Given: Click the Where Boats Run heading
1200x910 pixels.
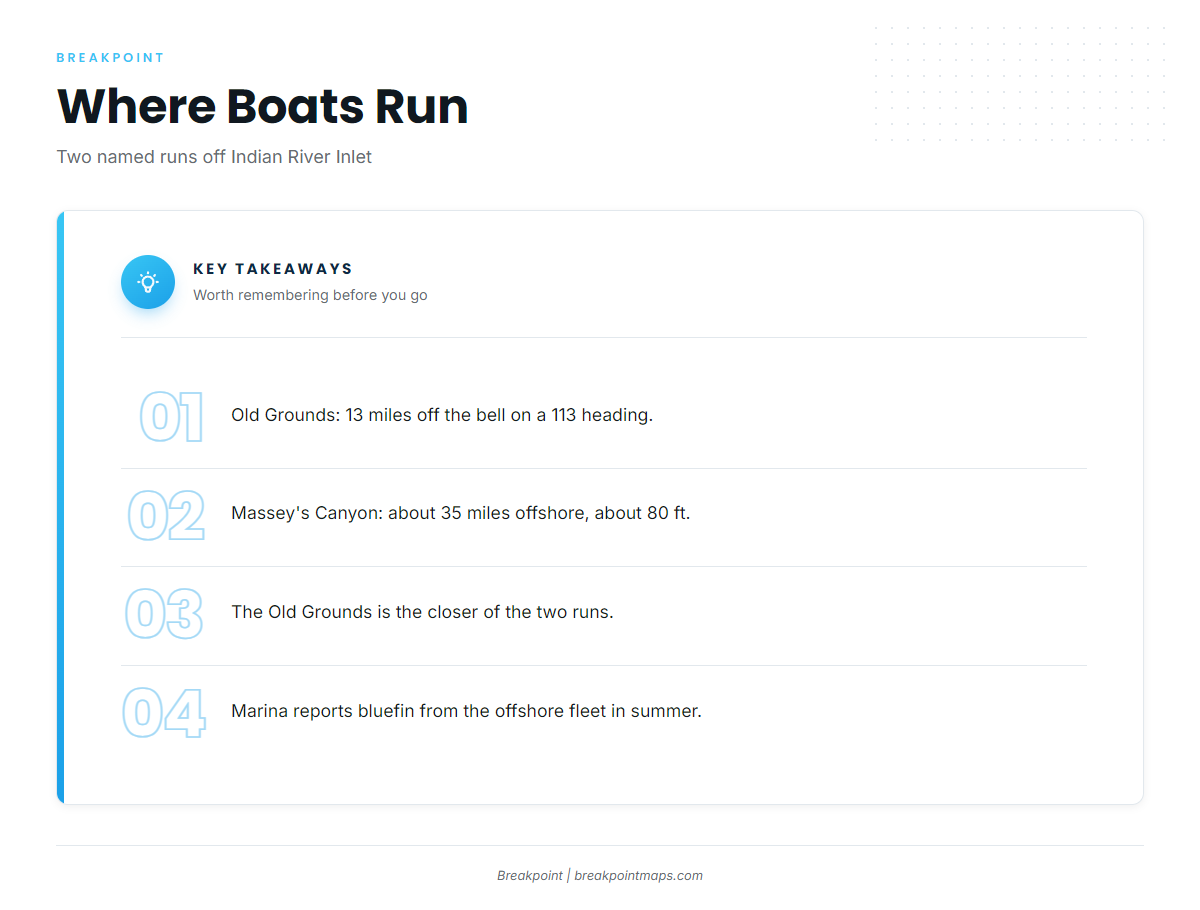Looking at the screenshot, I should [x=263, y=106].
